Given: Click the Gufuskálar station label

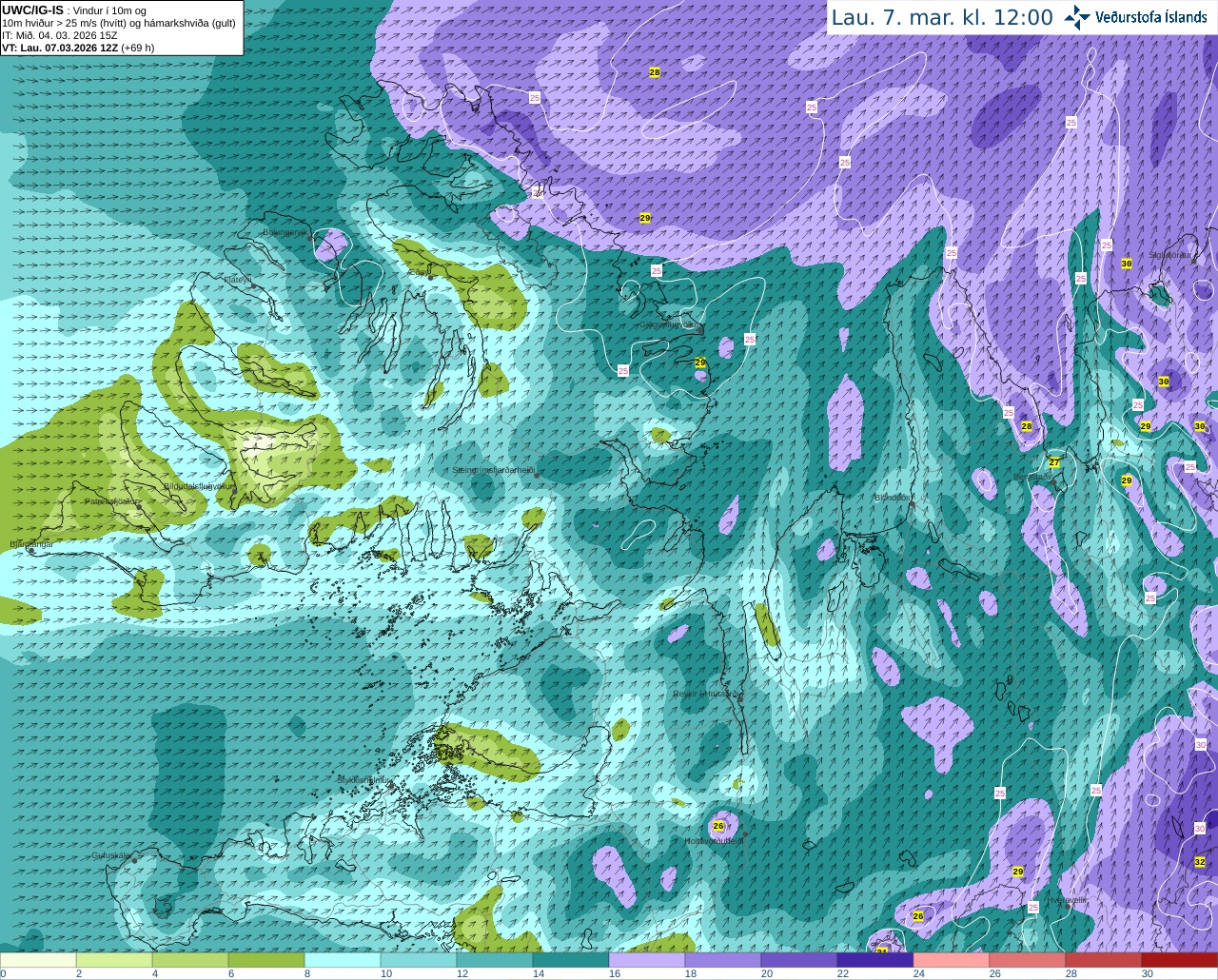Looking at the screenshot, I should pyautogui.click(x=111, y=855).
